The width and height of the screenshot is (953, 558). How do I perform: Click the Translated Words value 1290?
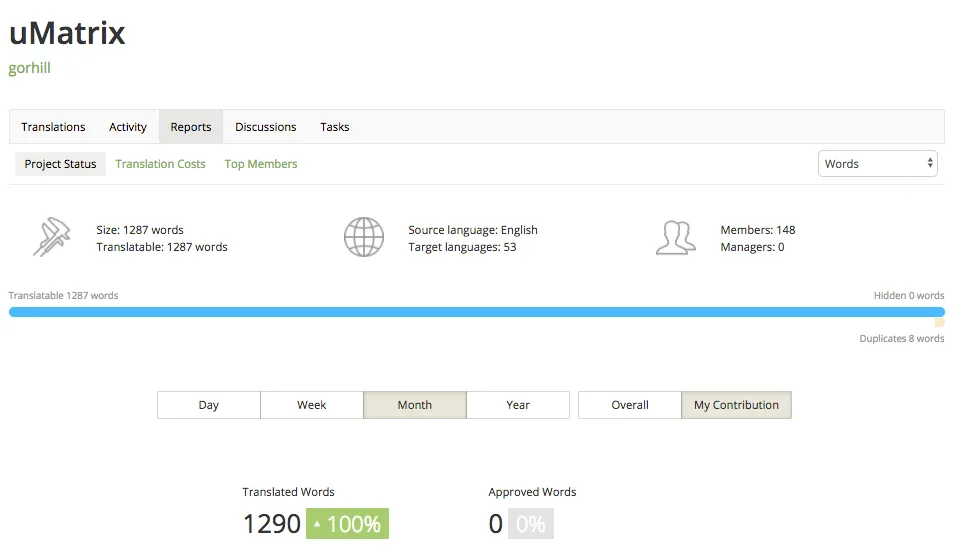(x=272, y=523)
